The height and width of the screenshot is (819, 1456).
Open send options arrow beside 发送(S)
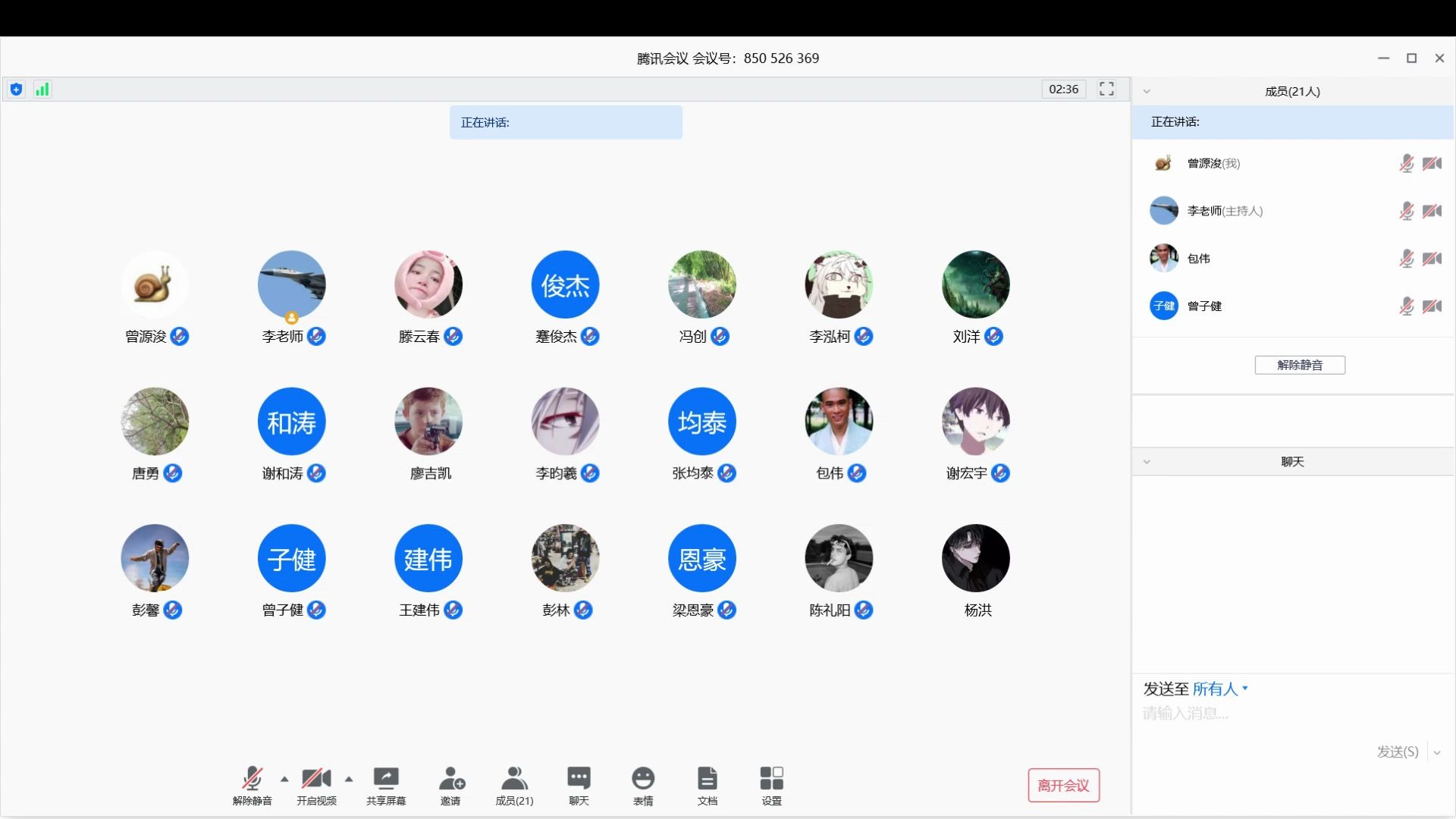pyautogui.click(x=1437, y=752)
